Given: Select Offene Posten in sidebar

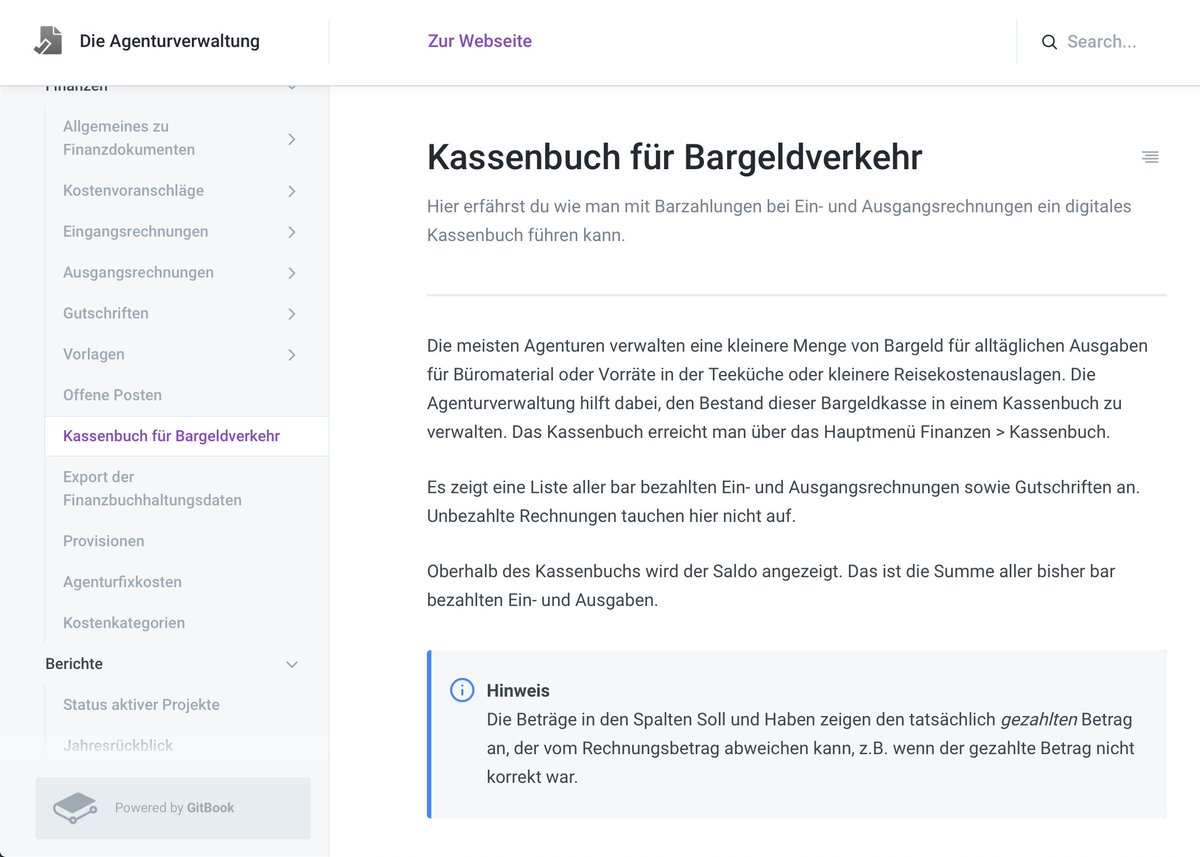Looking at the screenshot, I should [x=112, y=395].
